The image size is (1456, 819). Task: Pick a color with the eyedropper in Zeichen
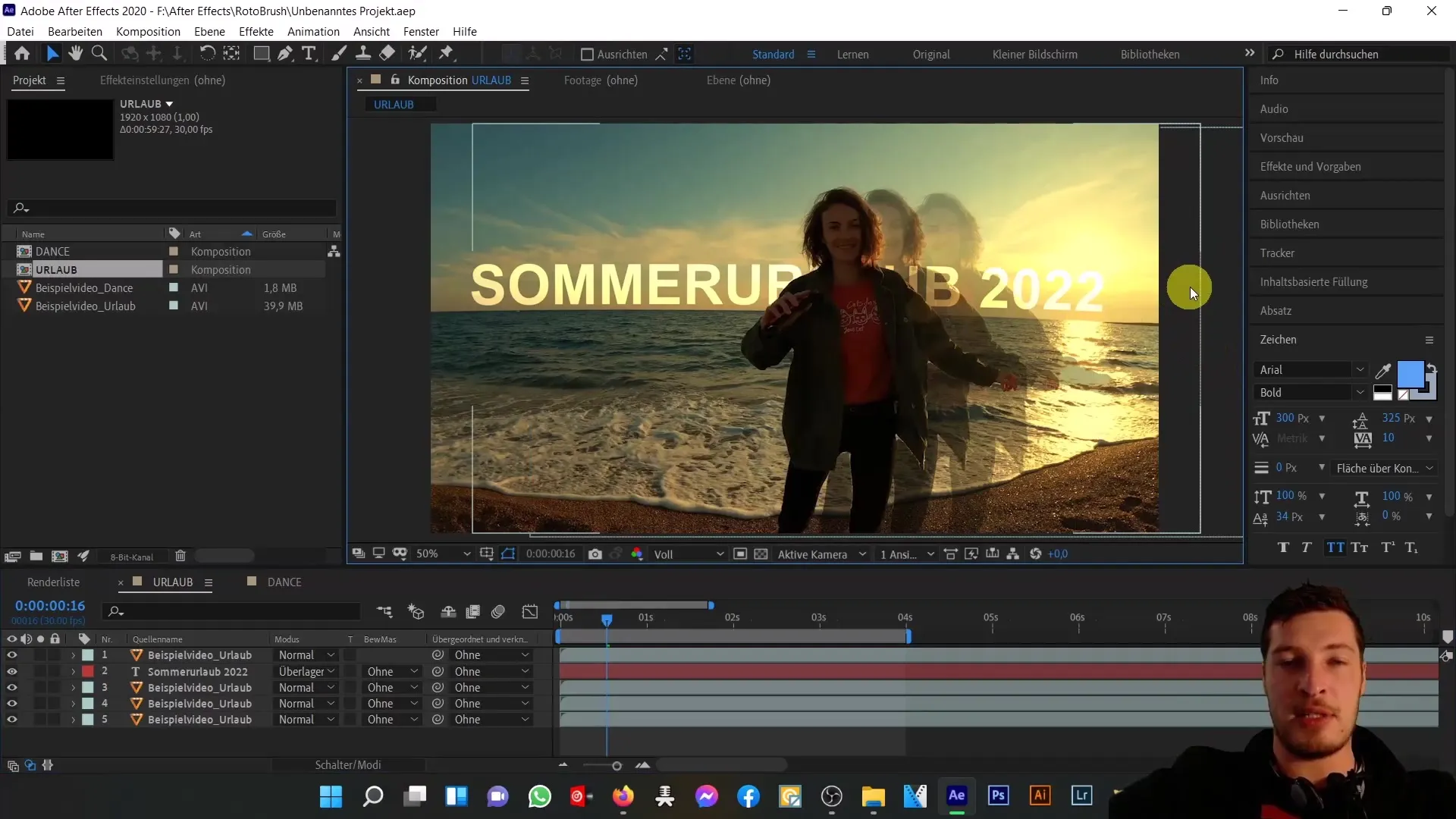[x=1383, y=371]
